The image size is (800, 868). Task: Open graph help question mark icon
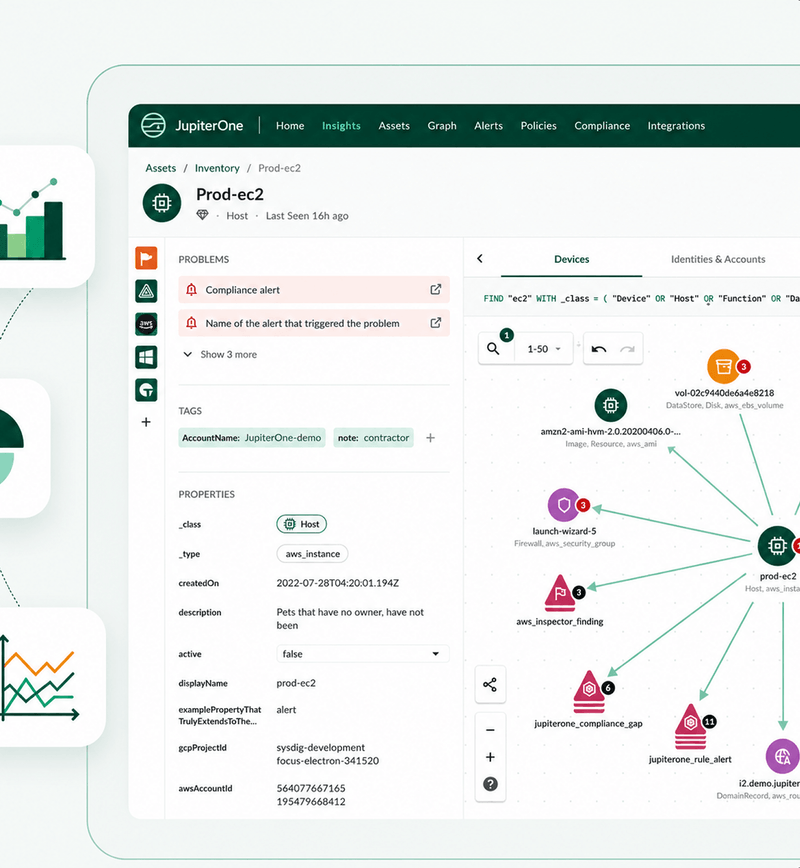(x=491, y=784)
